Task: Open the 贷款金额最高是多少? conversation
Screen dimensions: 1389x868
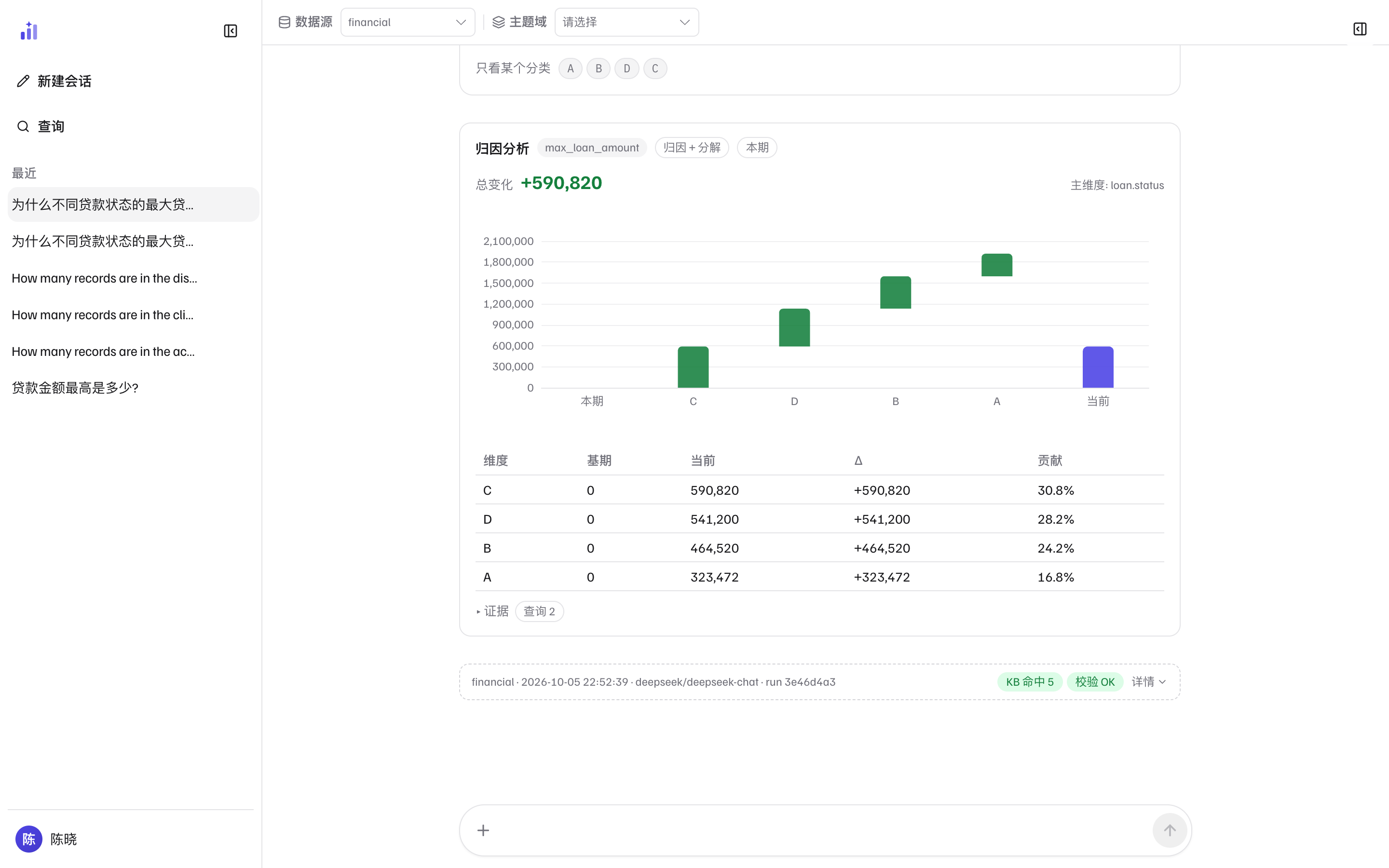Action: (x=133, y=388)
